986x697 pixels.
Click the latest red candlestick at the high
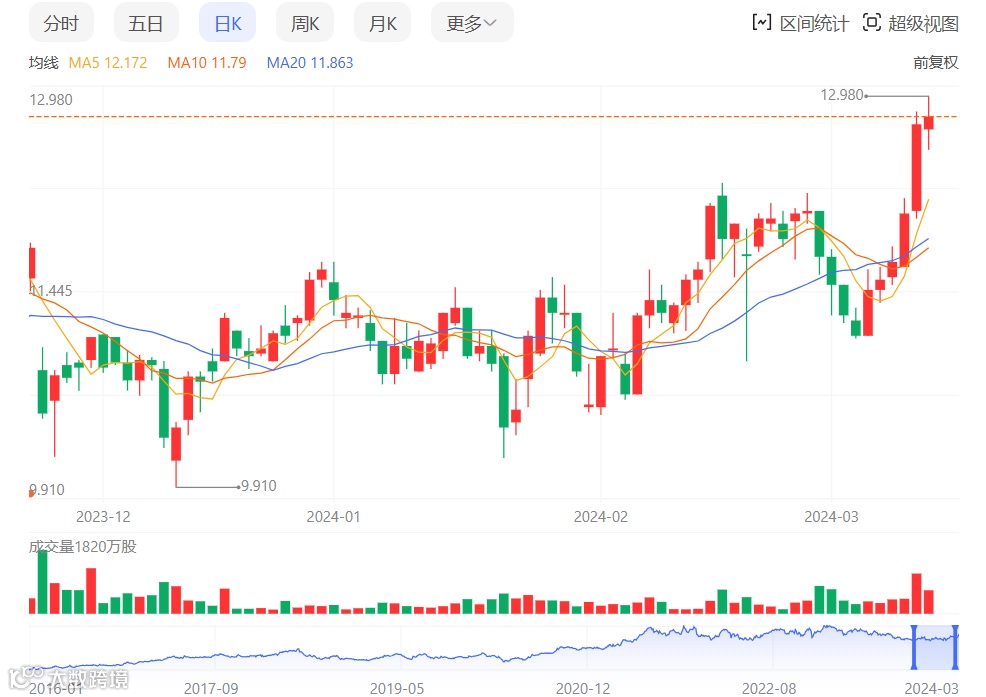pos(928,123)
